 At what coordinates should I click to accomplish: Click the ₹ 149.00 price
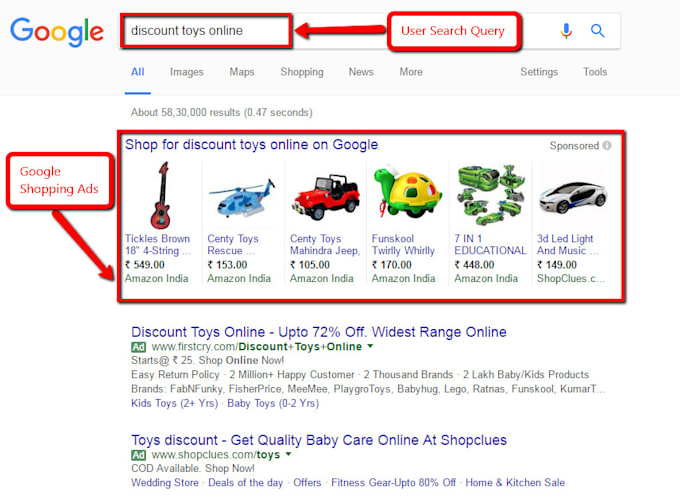tap(557, 264)
